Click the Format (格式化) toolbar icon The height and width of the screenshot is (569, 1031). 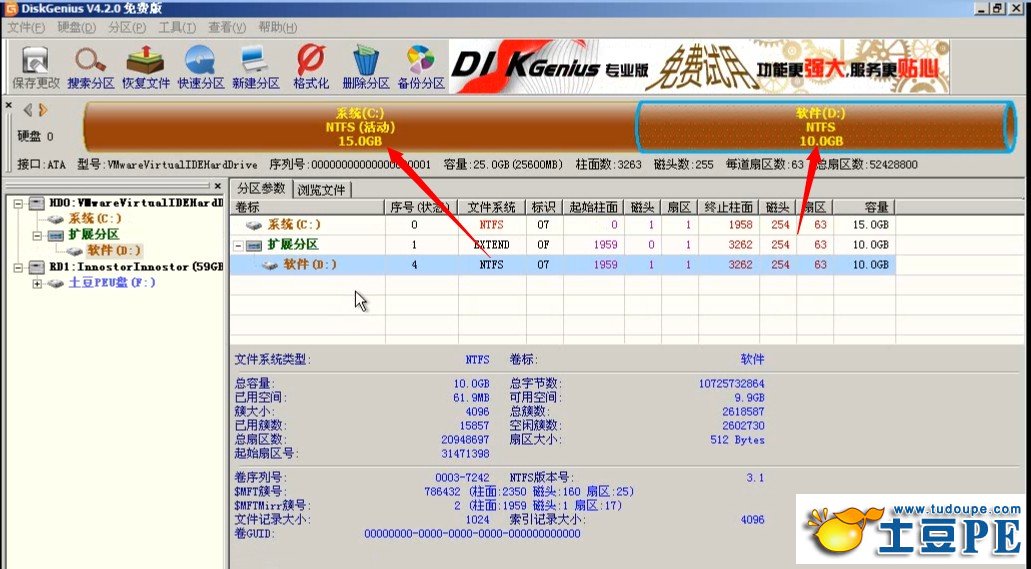coord(311,67)
